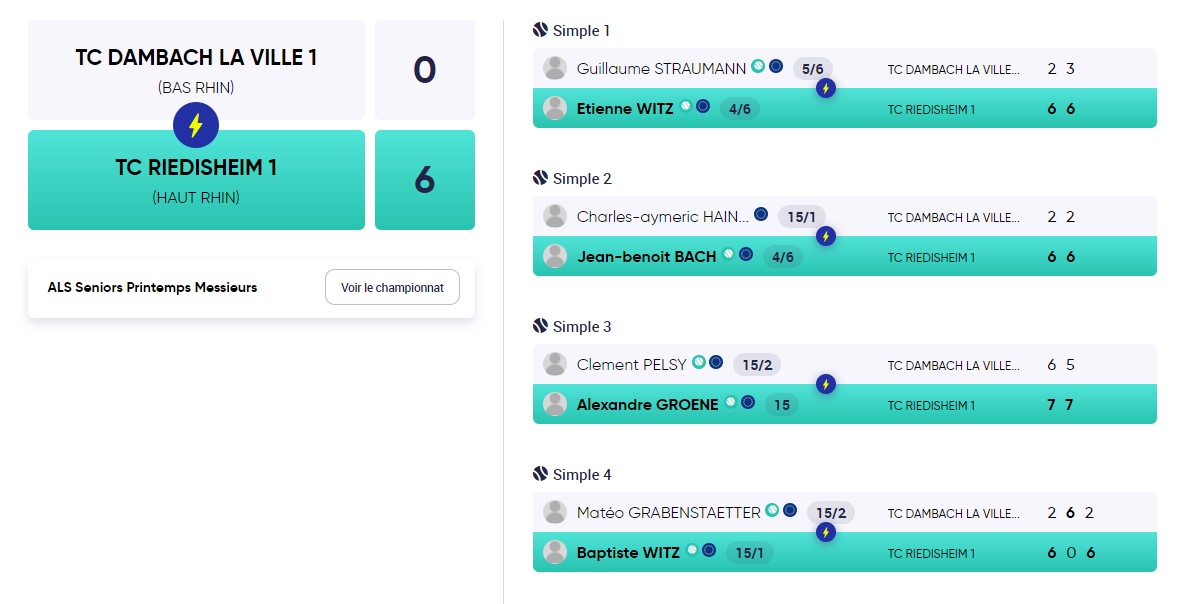Click the blue badge next to Charles-aymeric HAIN...
This screenshot has width=1180, height=604.
[761, 214]
